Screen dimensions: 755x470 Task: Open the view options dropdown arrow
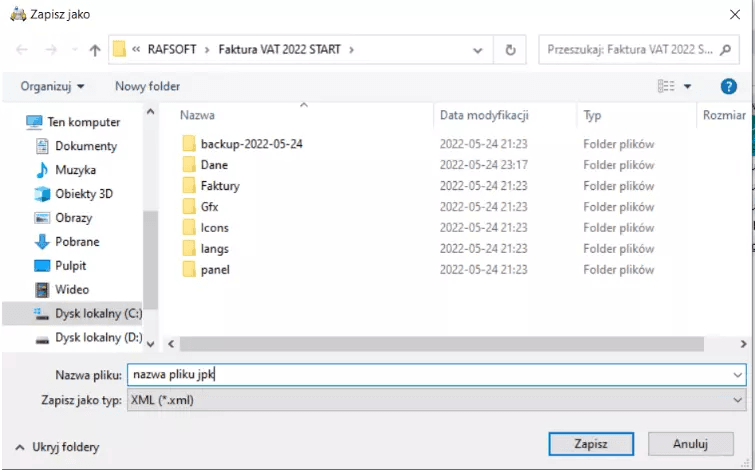click(x=688, y=87)
